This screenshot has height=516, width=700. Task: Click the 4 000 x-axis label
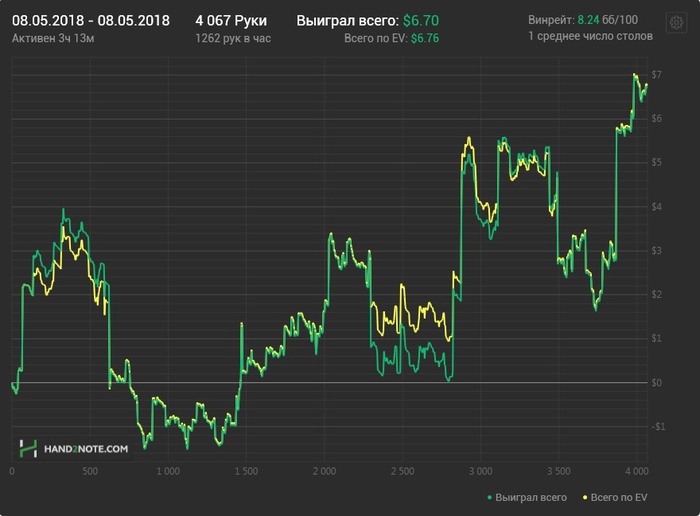[x=637, y=471]
